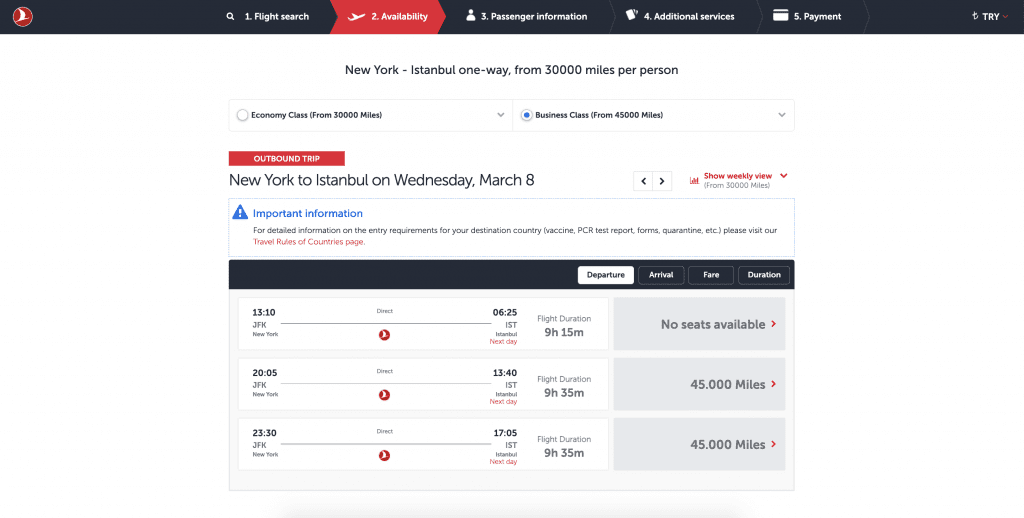Select the Business Class radio button
Image resolution: width=1024 pixels, height=518 pixels.
point(526,115)
